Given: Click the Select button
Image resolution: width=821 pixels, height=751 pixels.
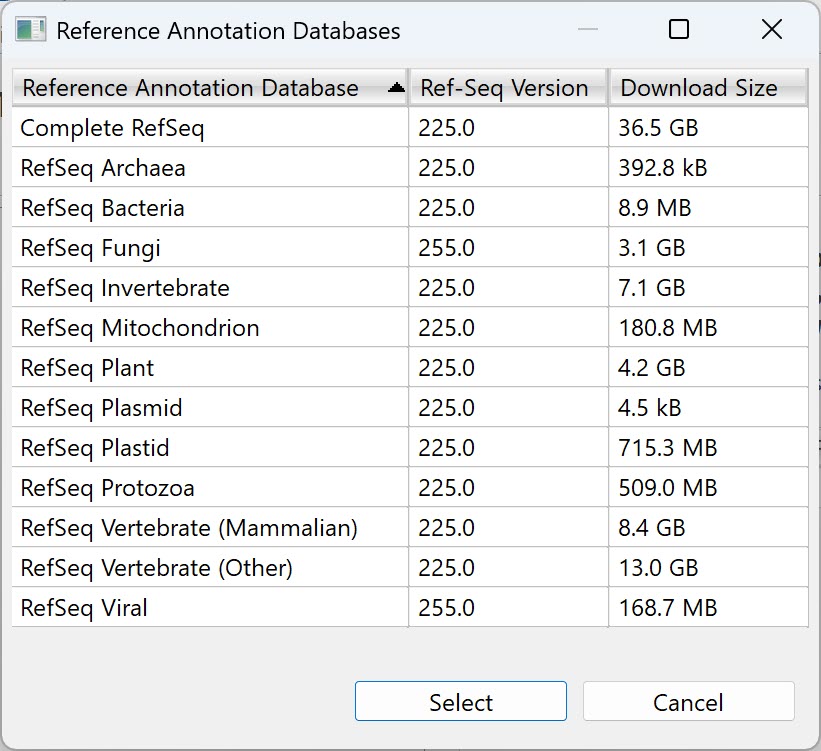Looking at the screenshot, I should (461, 701).
